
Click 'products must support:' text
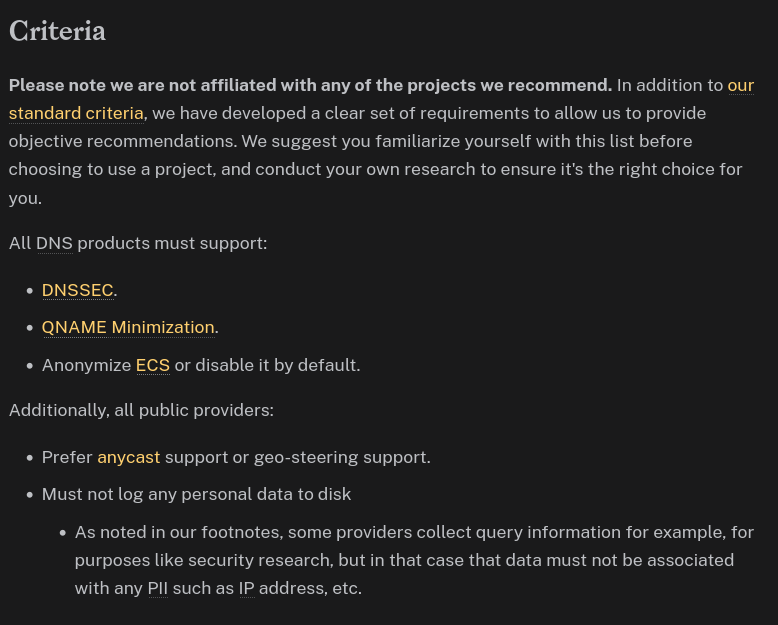pos(172,243)
